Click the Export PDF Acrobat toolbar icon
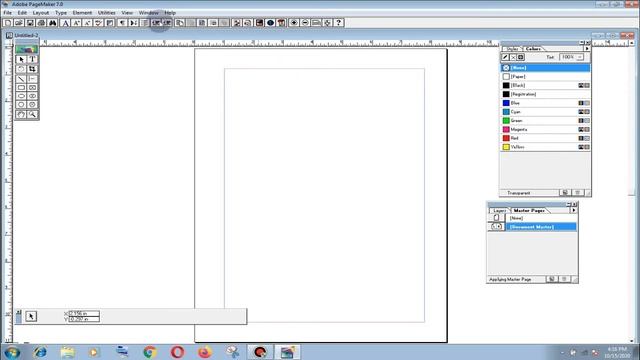 pos(281,23)
